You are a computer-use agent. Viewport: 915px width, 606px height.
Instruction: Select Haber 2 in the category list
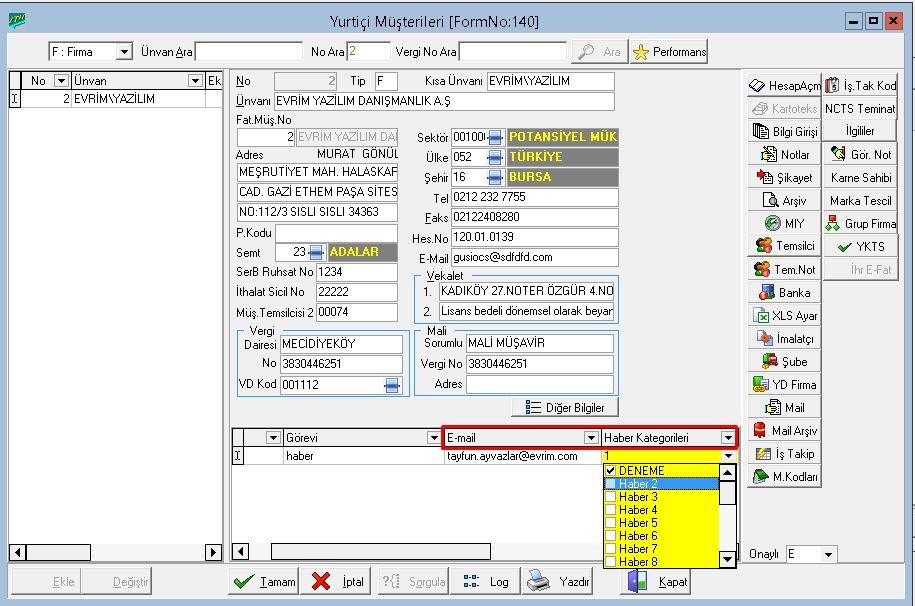(x=638, y=484)
